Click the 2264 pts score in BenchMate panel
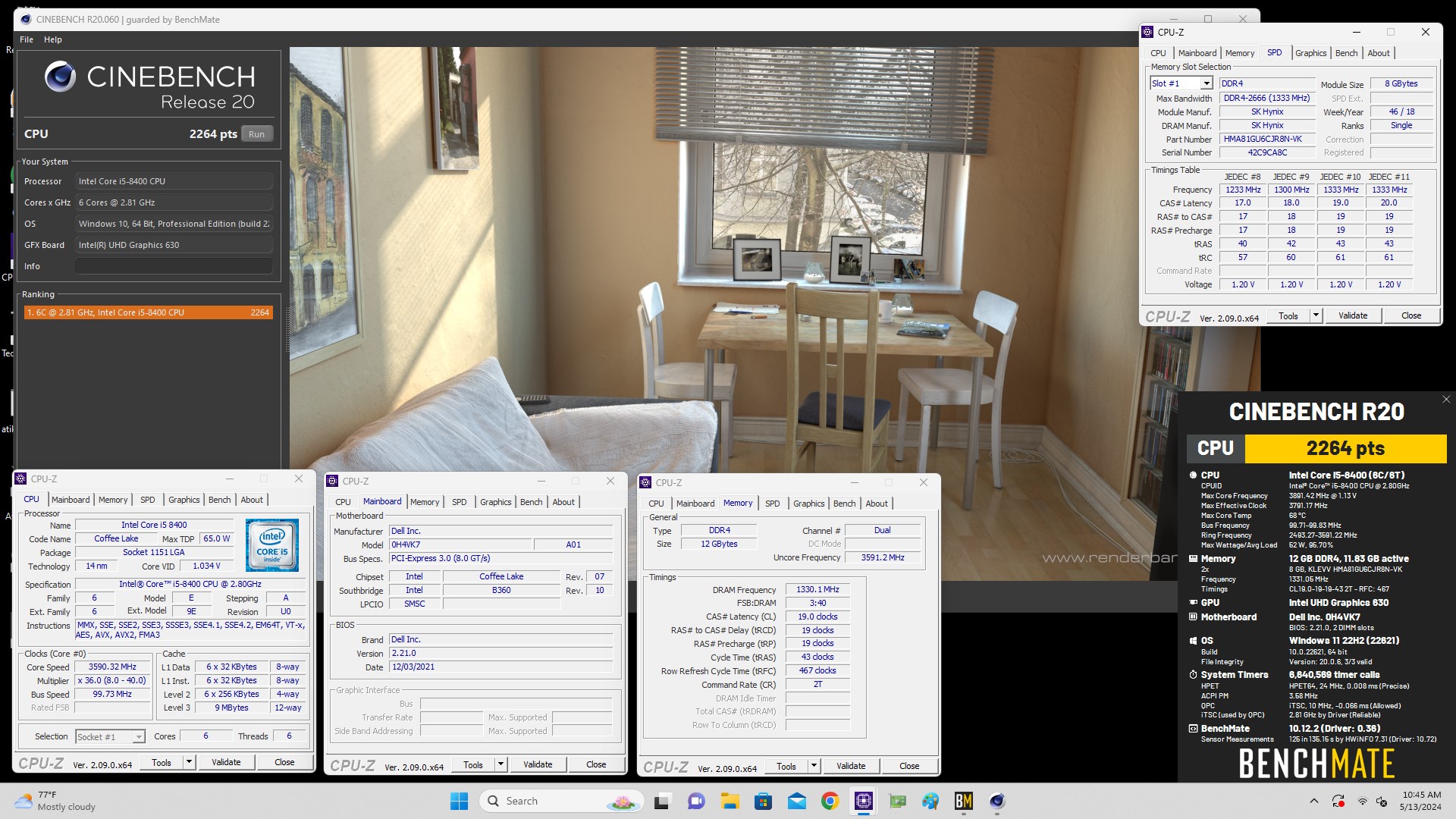 tap(1345, 448)
